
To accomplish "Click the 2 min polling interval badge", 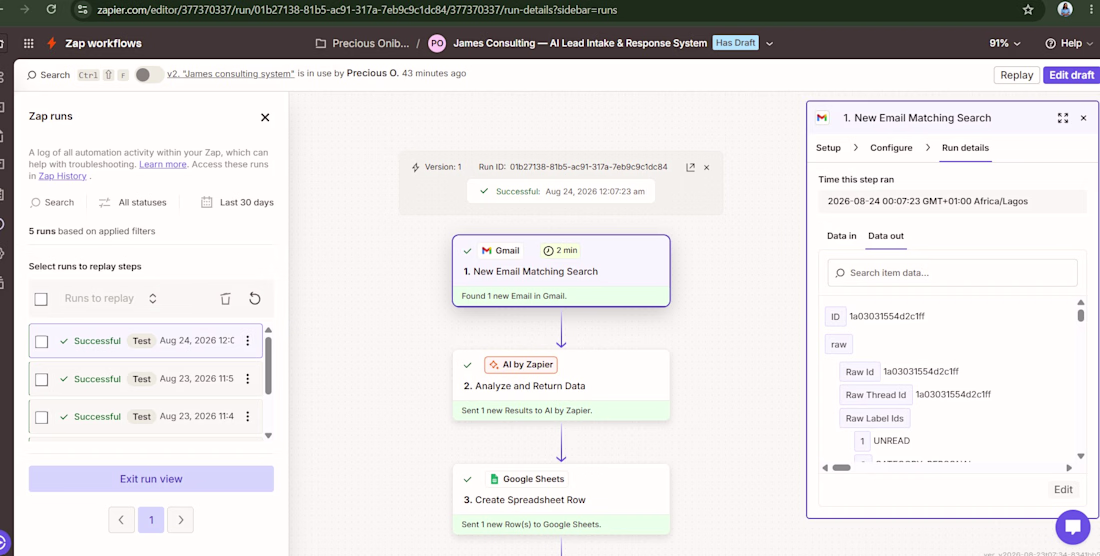I will (x=561, y=250).
